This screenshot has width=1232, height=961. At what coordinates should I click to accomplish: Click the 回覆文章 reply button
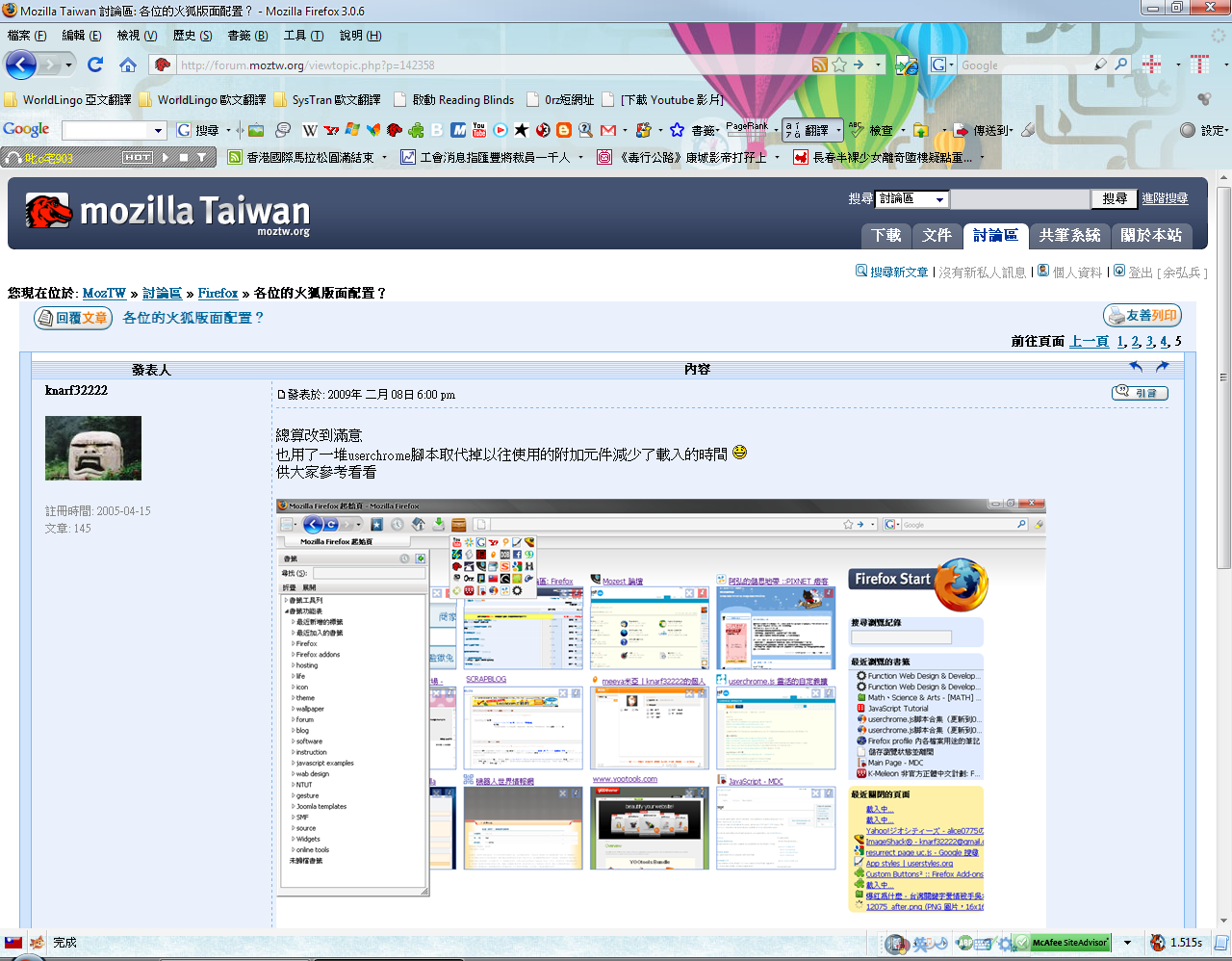[73, 318]
